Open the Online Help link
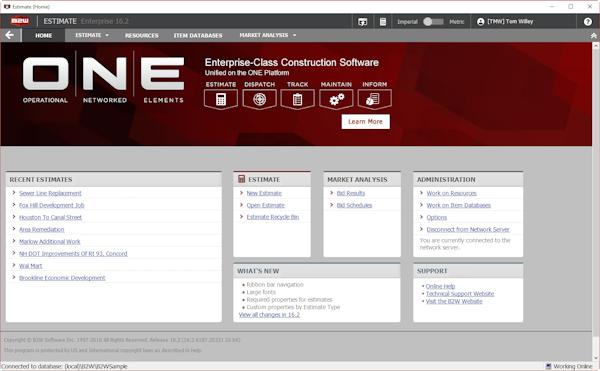This screenshot has width=600, height=371. coord(440,286)
